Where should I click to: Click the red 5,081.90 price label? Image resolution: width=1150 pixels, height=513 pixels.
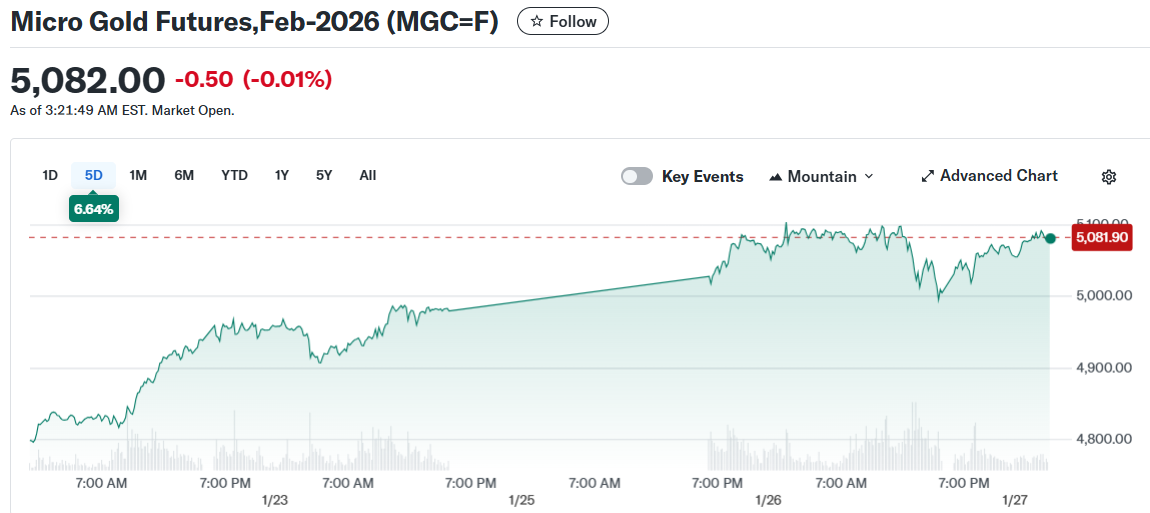coord(1101,237)
